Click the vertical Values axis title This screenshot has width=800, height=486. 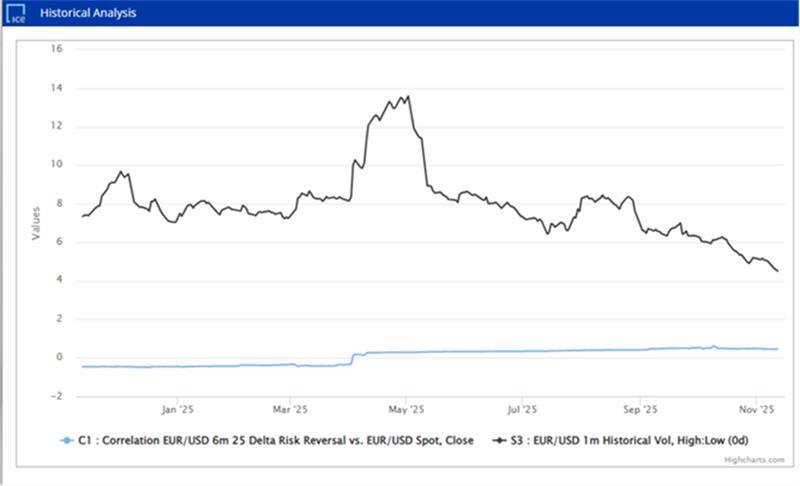36,221
